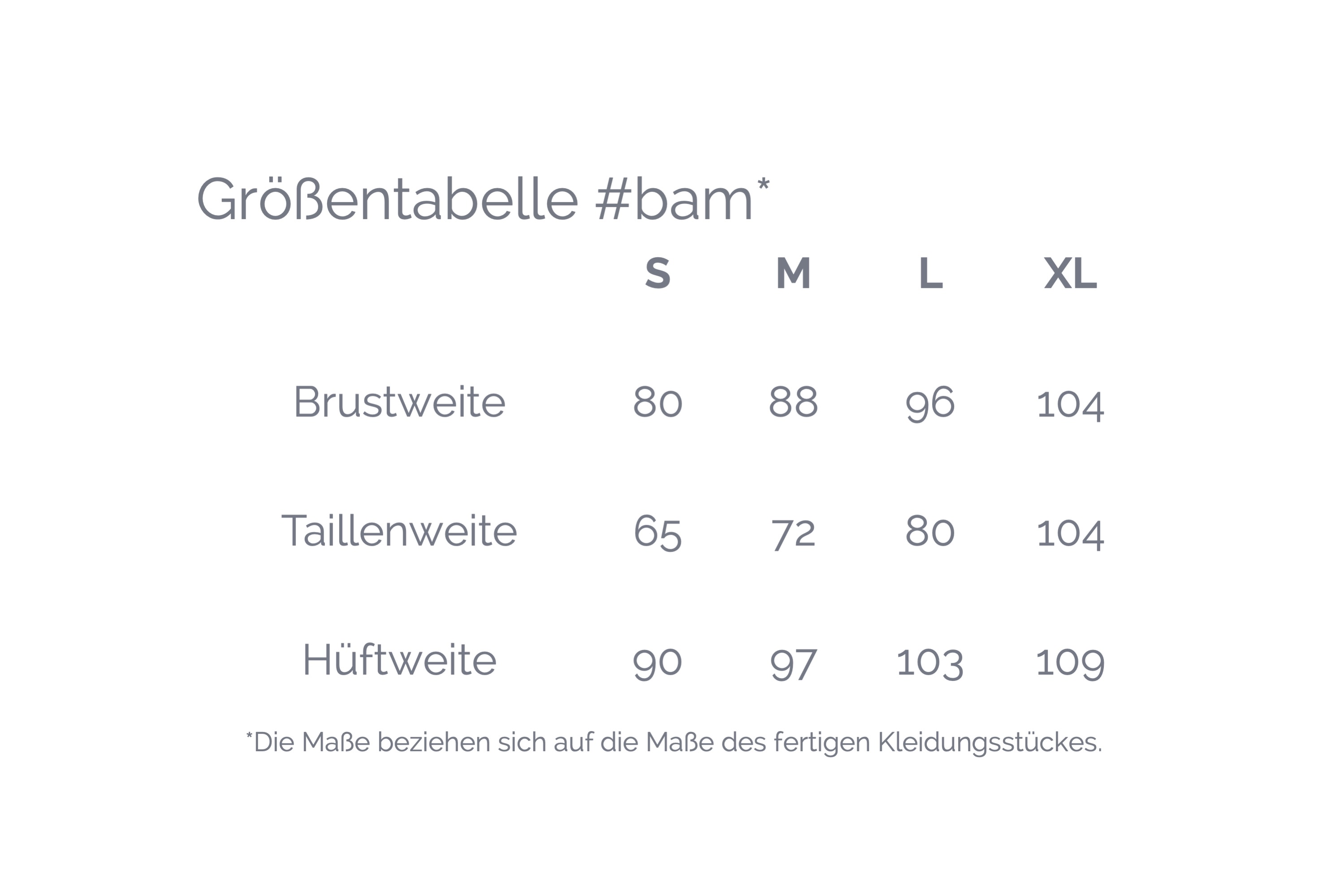1344x896 pixels.
Task: Click Taillenweite value 80 for size L
Action: (930, 531)
